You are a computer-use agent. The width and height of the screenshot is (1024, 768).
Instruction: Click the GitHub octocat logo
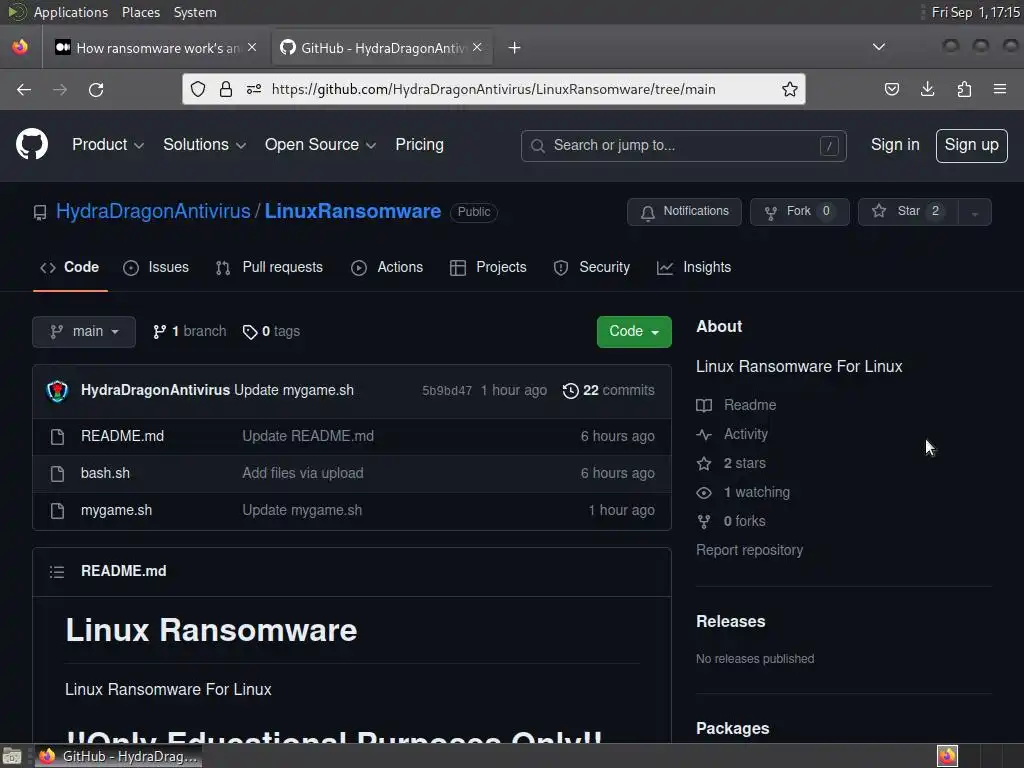32,144
